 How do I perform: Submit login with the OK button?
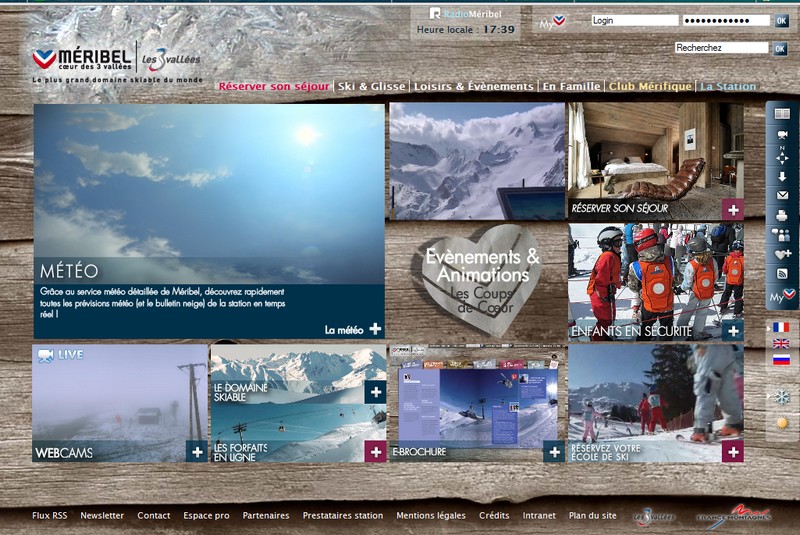click(781, 20)
